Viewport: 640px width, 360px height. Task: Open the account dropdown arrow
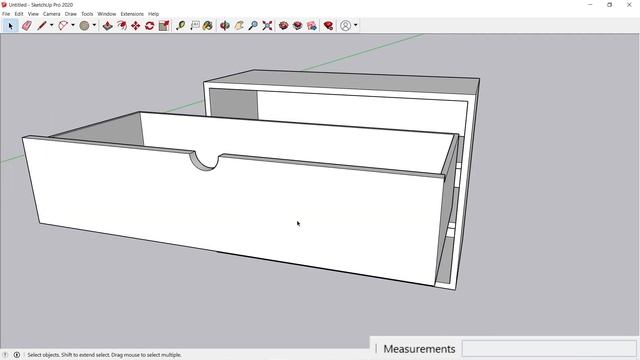coord(356,25)
